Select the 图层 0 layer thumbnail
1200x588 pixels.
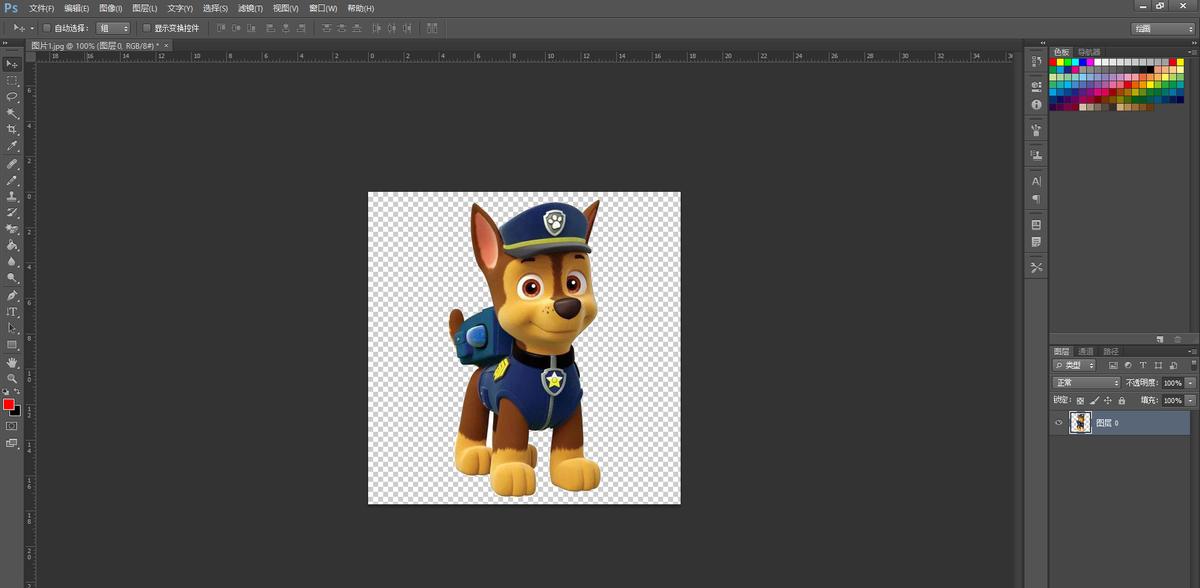[1080, 423]
